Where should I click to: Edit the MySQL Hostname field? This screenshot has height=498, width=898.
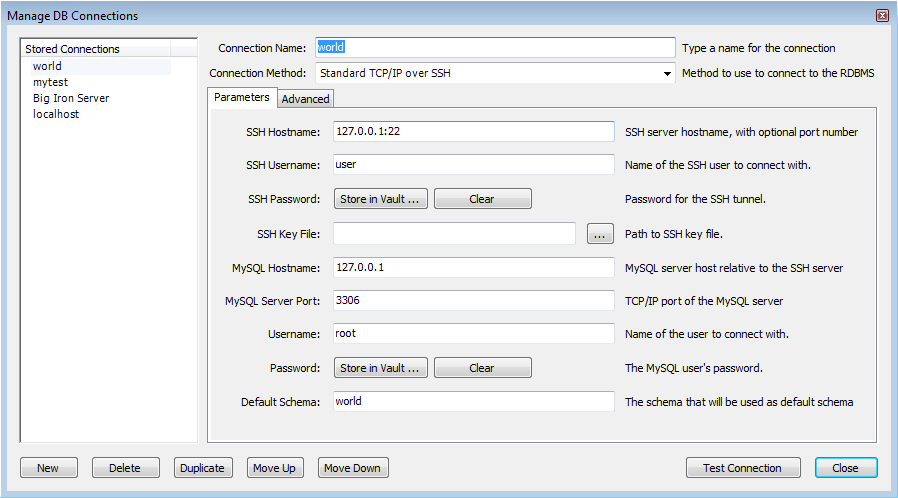click(474, 268)
